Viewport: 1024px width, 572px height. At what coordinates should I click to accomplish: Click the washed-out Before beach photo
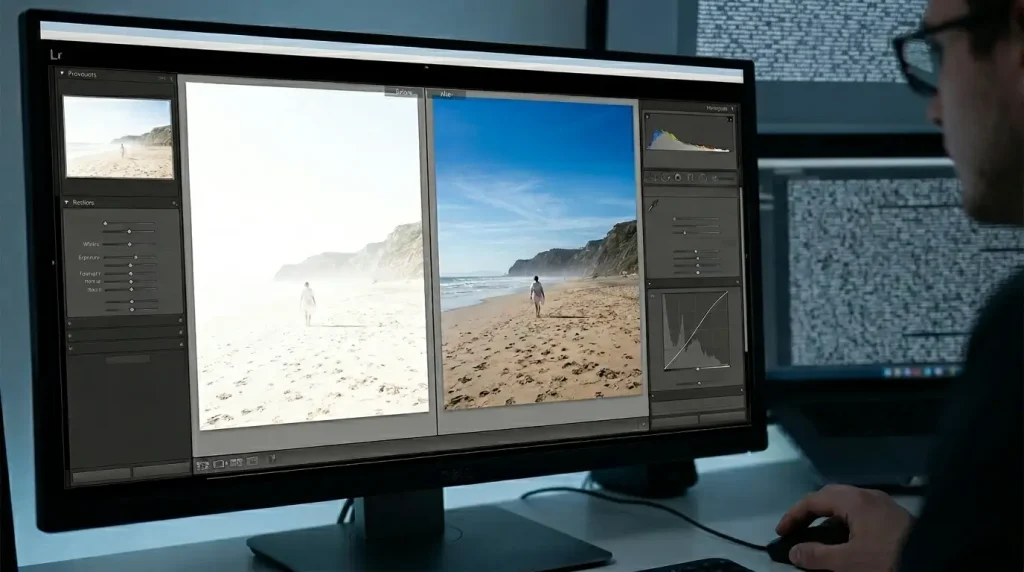pyautogui.click(x=306, y=255)
